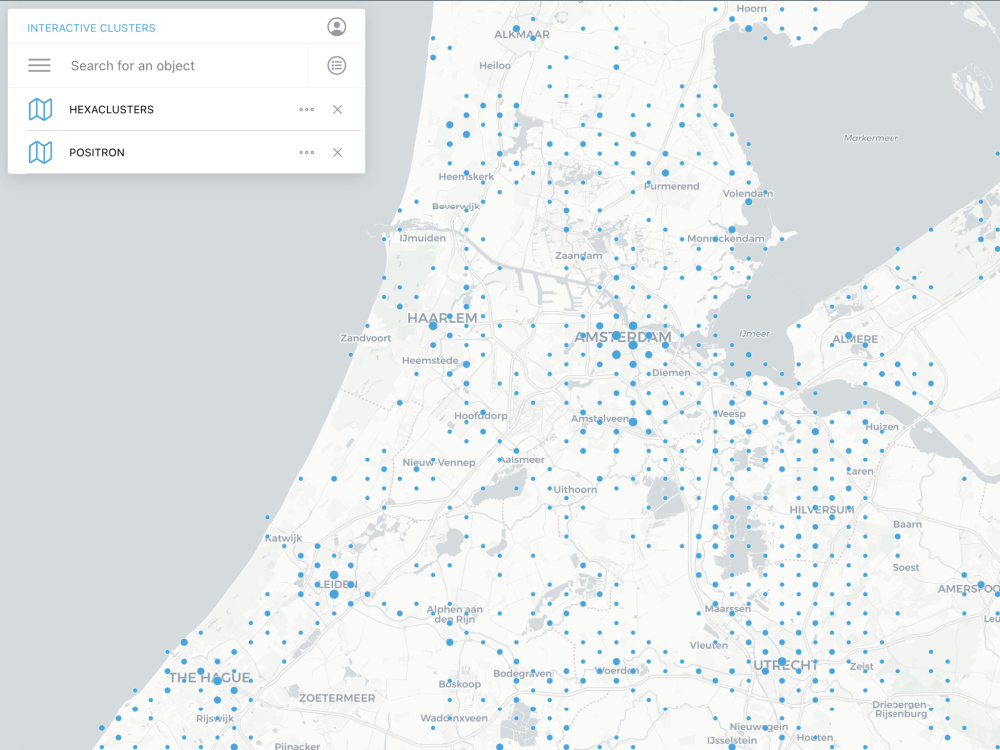Click the Bodegraven map label
This screenshot has width=1000, height=750.
coord(522,673)
